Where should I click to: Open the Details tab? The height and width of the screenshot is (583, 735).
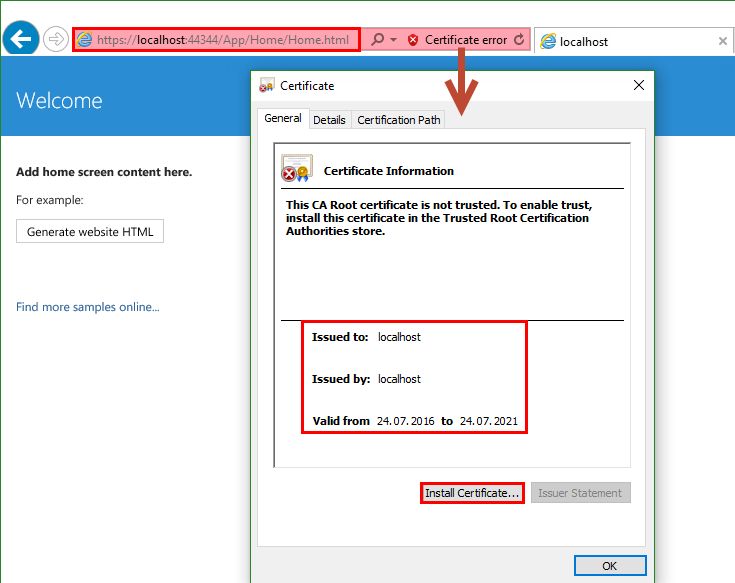[x=329, y=120]
